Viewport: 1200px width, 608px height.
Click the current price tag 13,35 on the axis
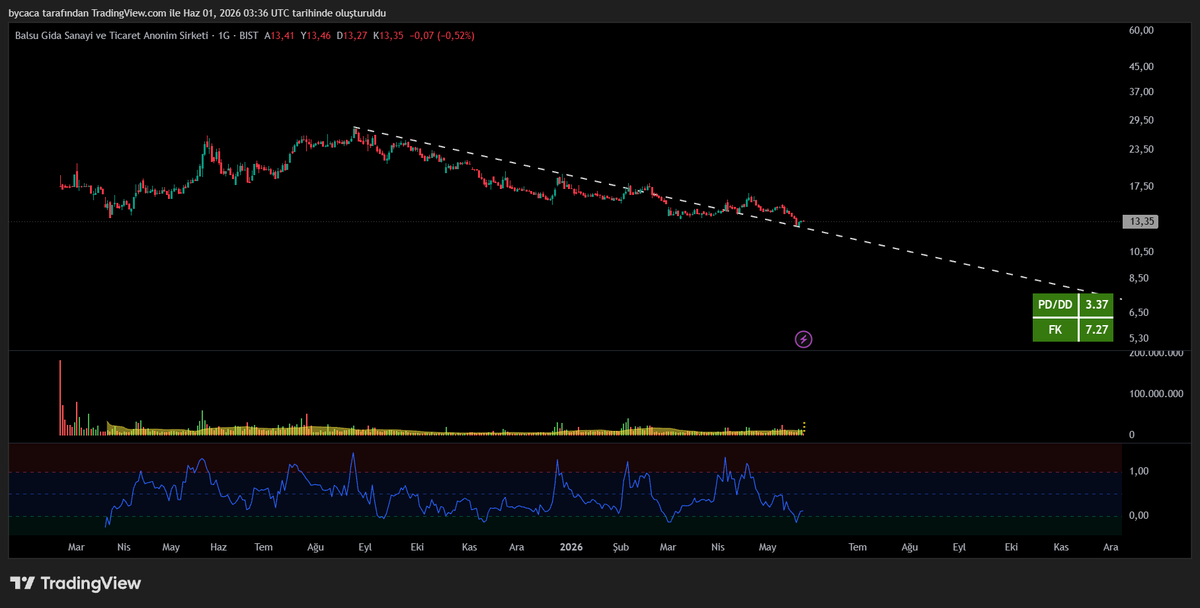[1140, 222]
